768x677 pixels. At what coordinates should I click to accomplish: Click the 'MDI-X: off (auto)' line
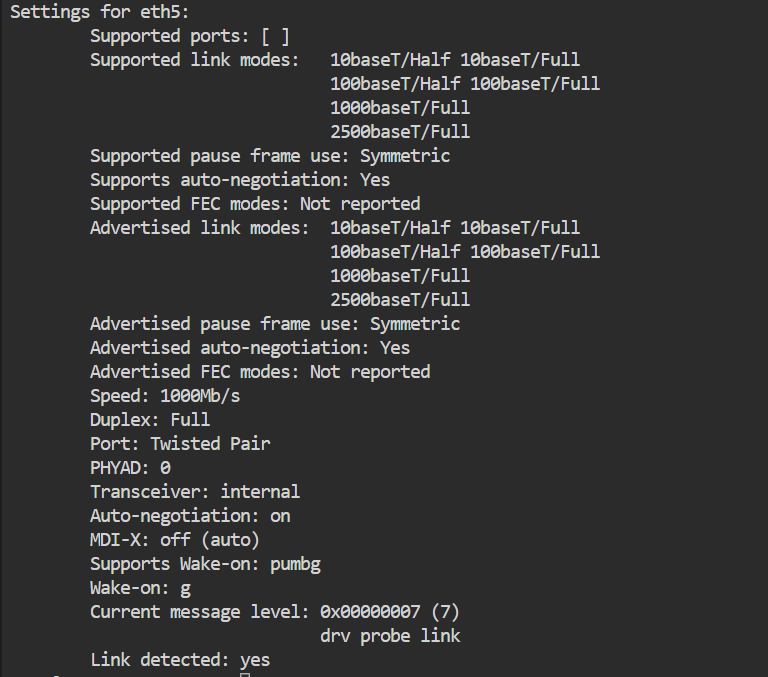(x=175, y=540)
